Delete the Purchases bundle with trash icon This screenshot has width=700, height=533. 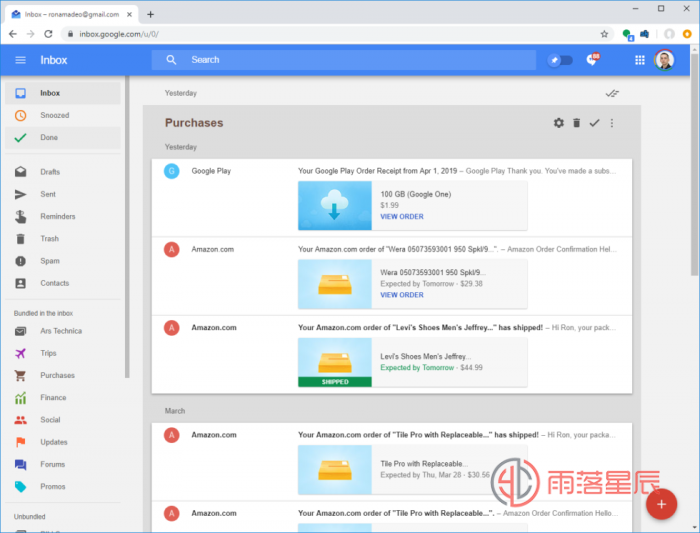point(576,123)
